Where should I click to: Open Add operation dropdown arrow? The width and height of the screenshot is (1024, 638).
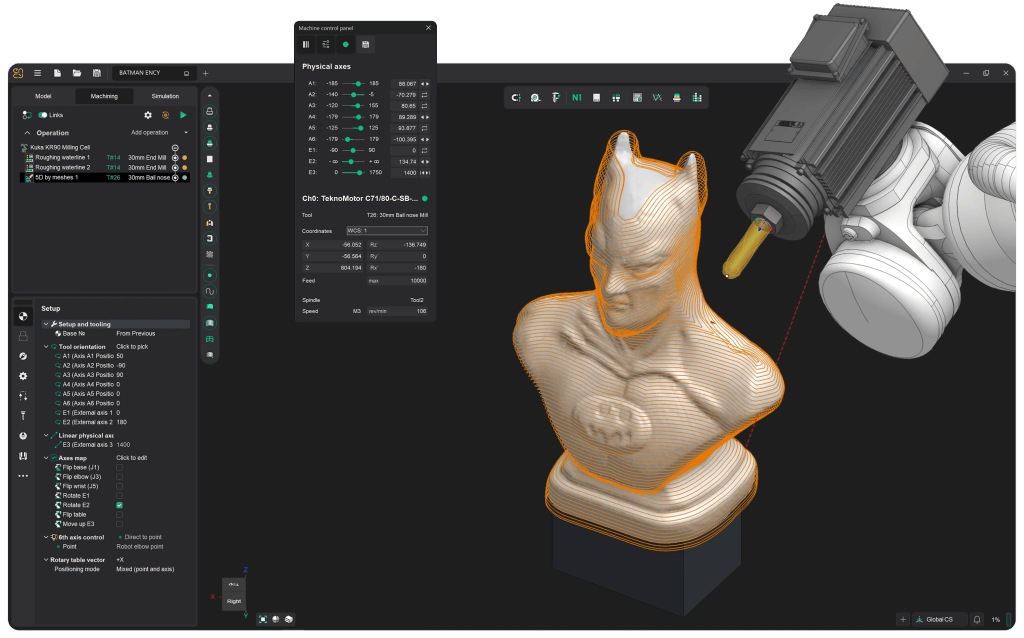point(186,133)
